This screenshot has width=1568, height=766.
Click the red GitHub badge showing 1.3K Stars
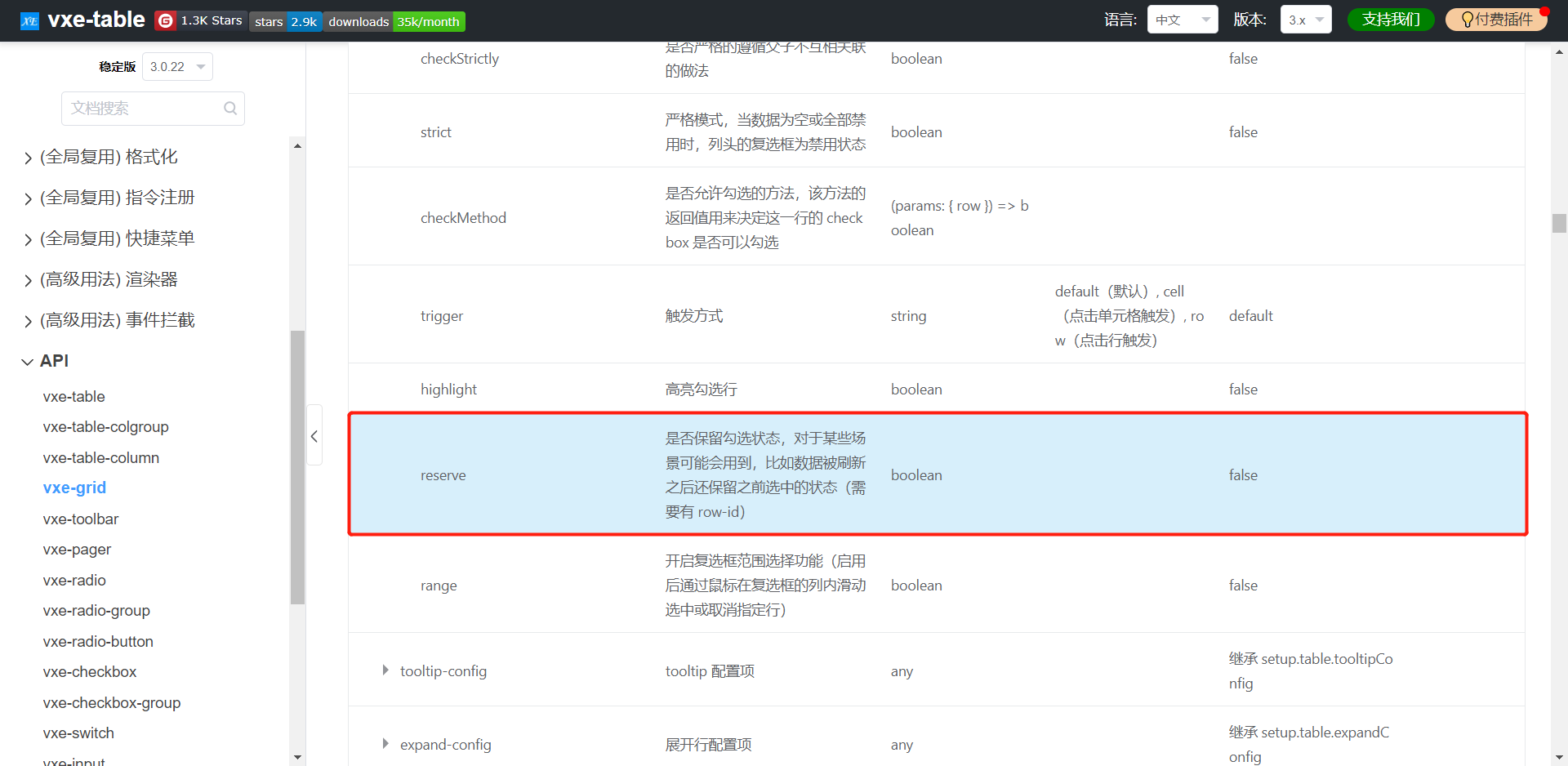[199, 20]
